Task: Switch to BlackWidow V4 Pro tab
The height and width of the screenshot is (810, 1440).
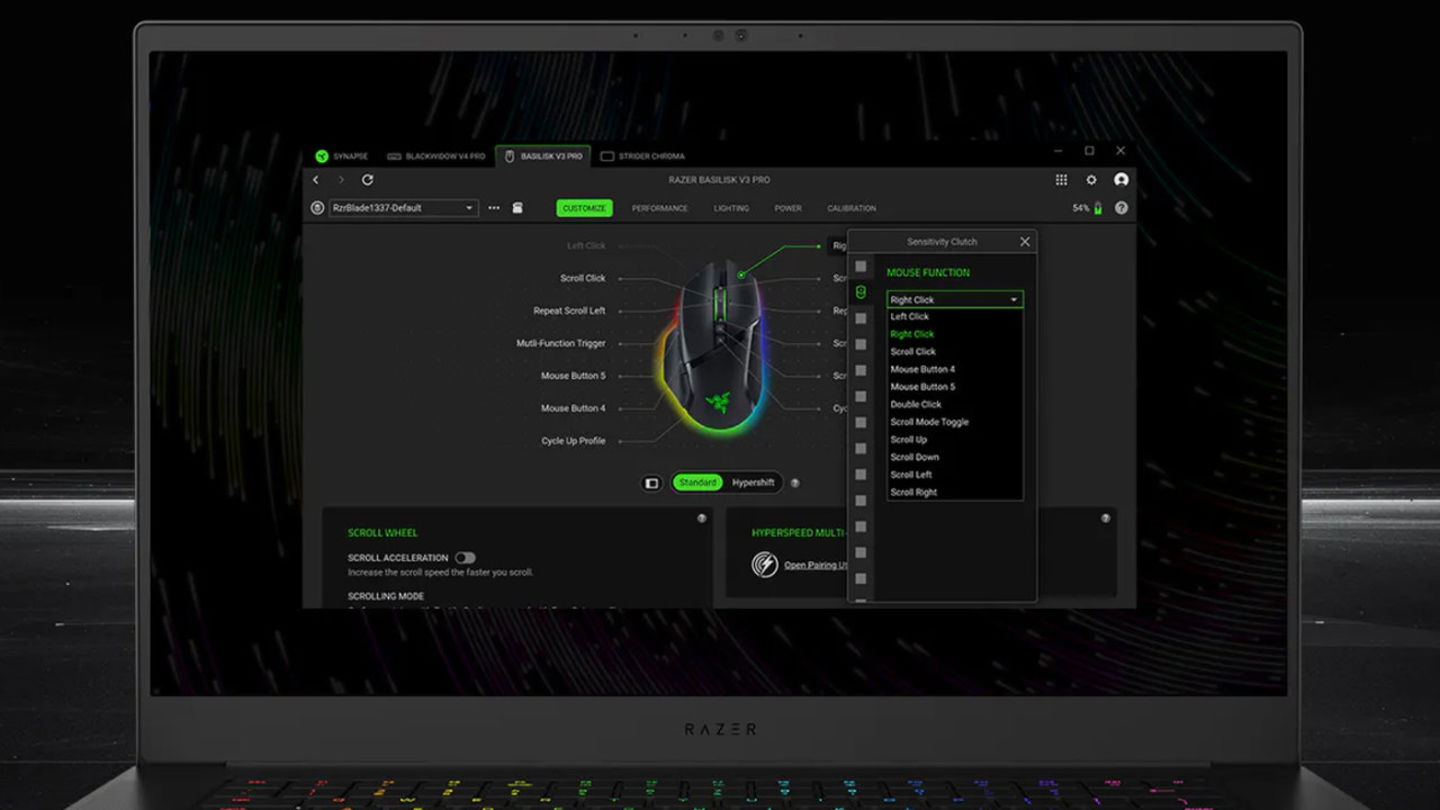Action: click(436, 156)
